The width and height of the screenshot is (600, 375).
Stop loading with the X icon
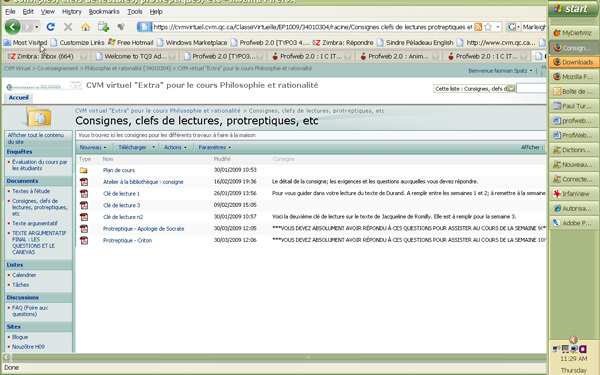[68, 27]
